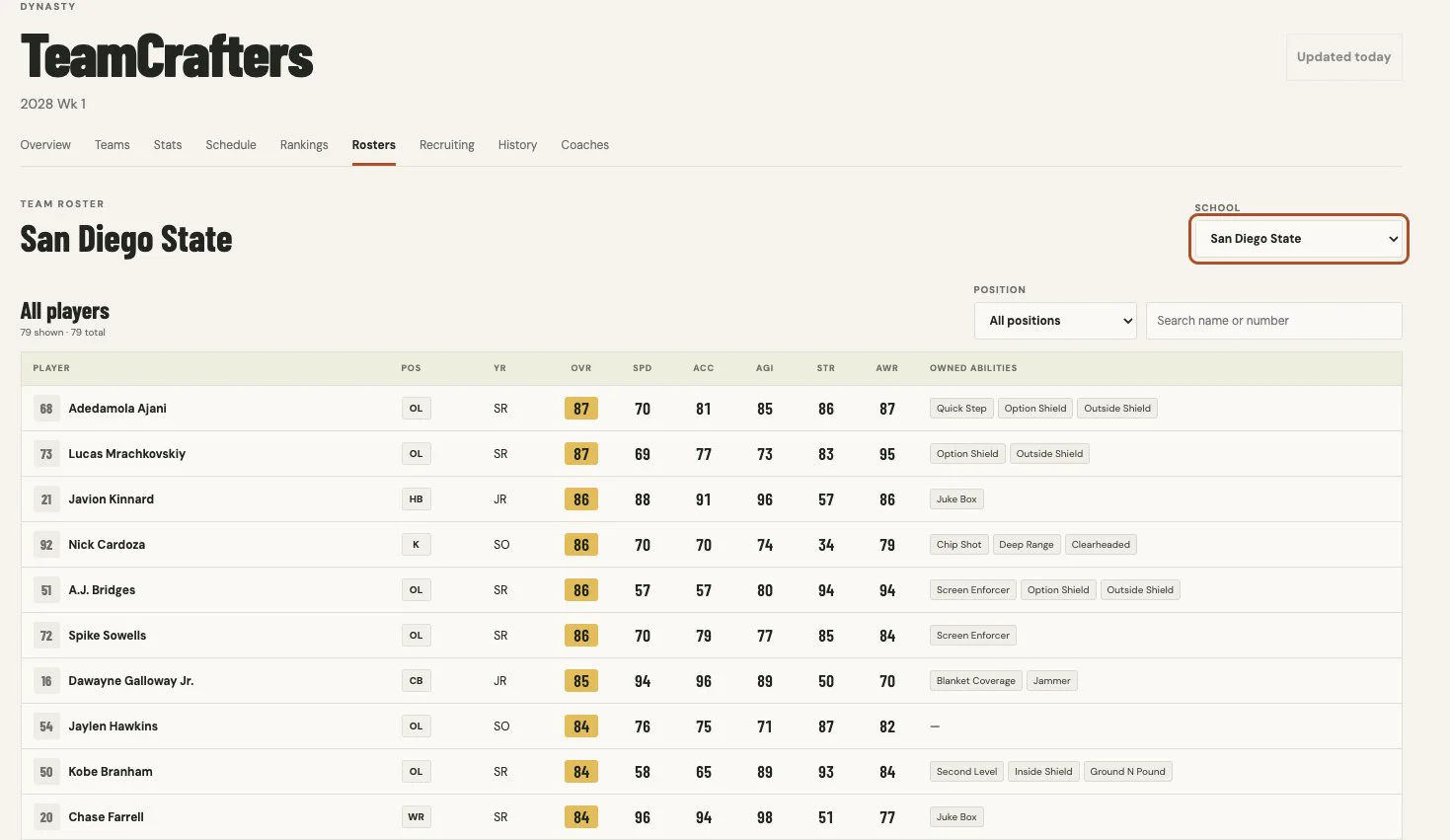Select player Lucas Mrachkovskiy

tap(127, 454)
